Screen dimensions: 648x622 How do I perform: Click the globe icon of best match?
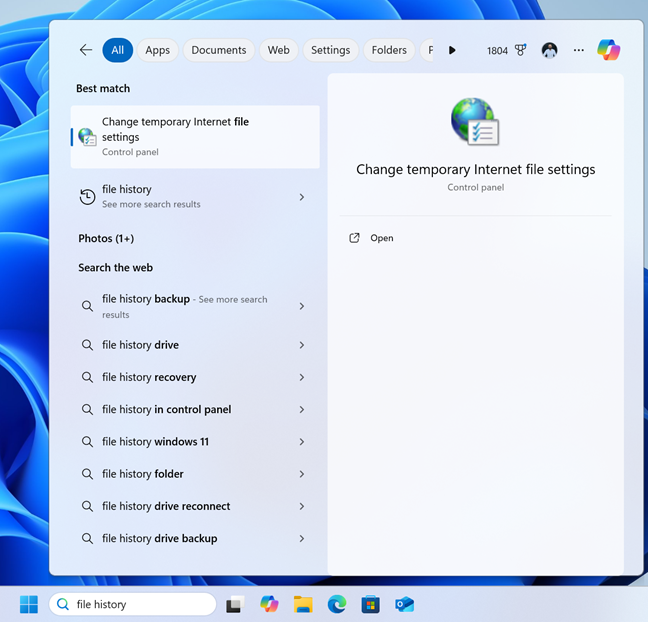click(87, 137)
